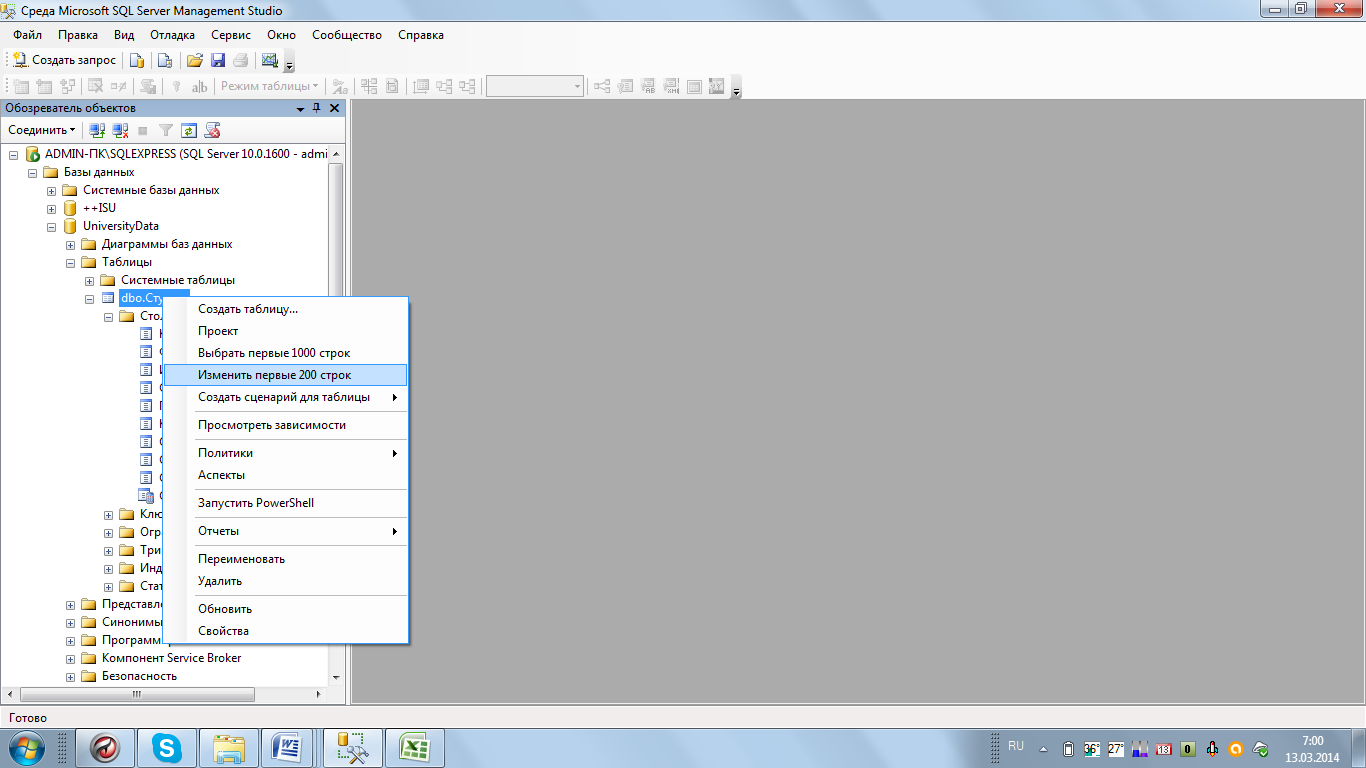Open the Соединить dropdown

42,130
